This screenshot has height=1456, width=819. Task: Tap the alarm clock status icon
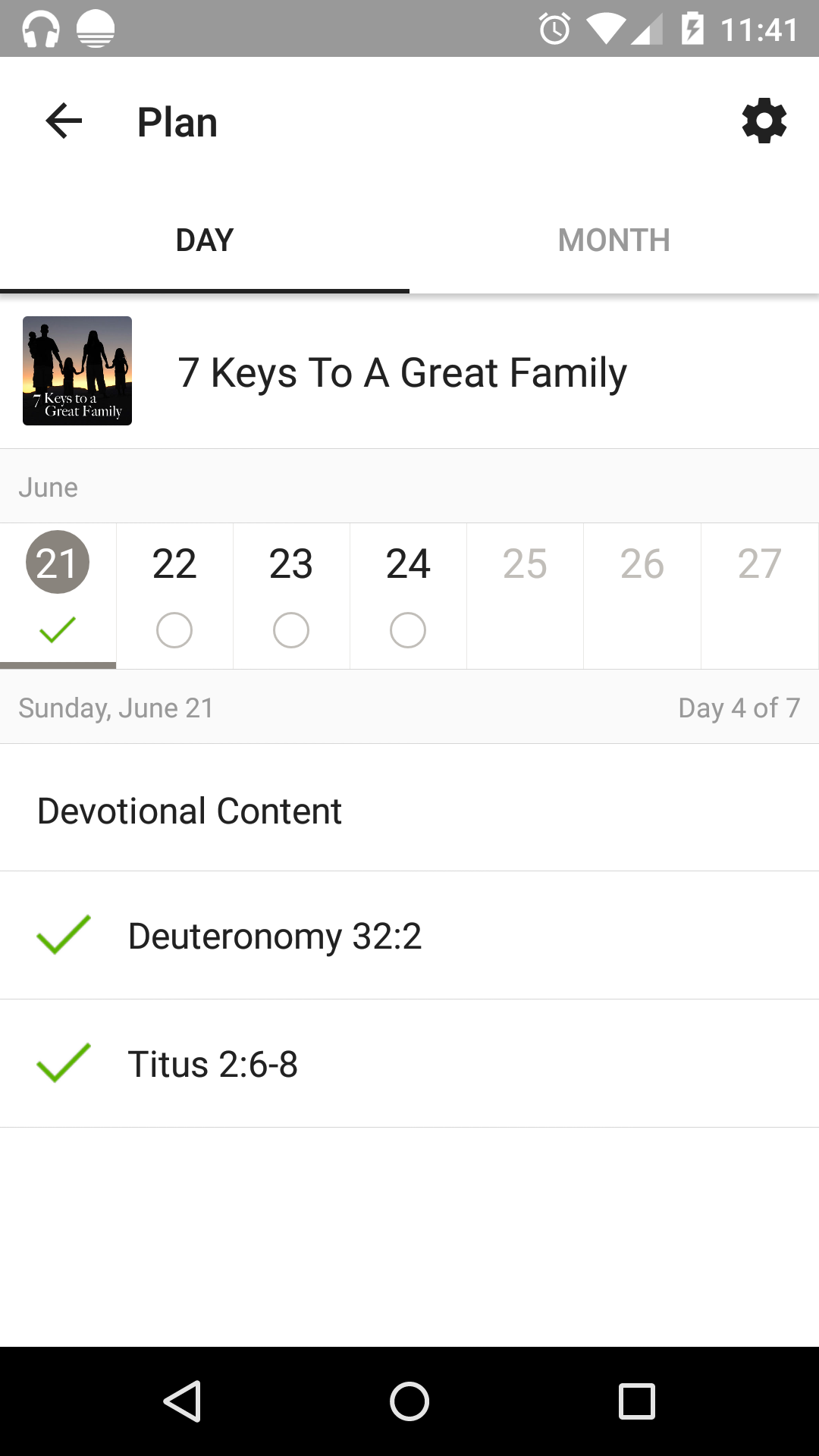point(554,30)
